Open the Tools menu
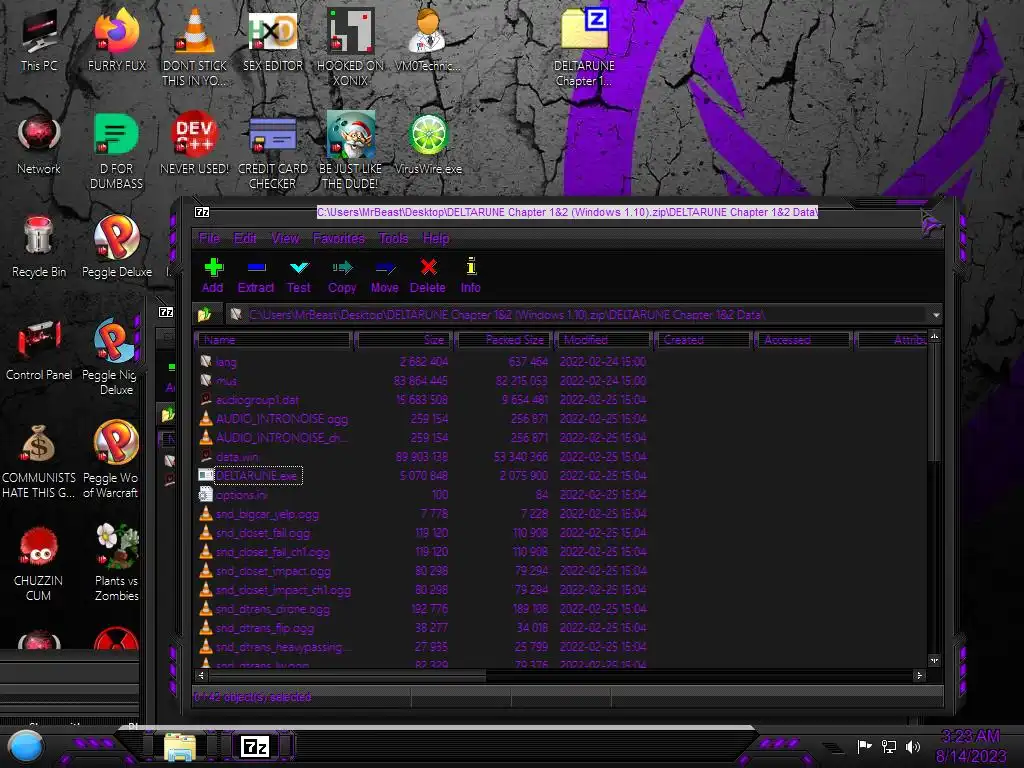 [393, 238]
